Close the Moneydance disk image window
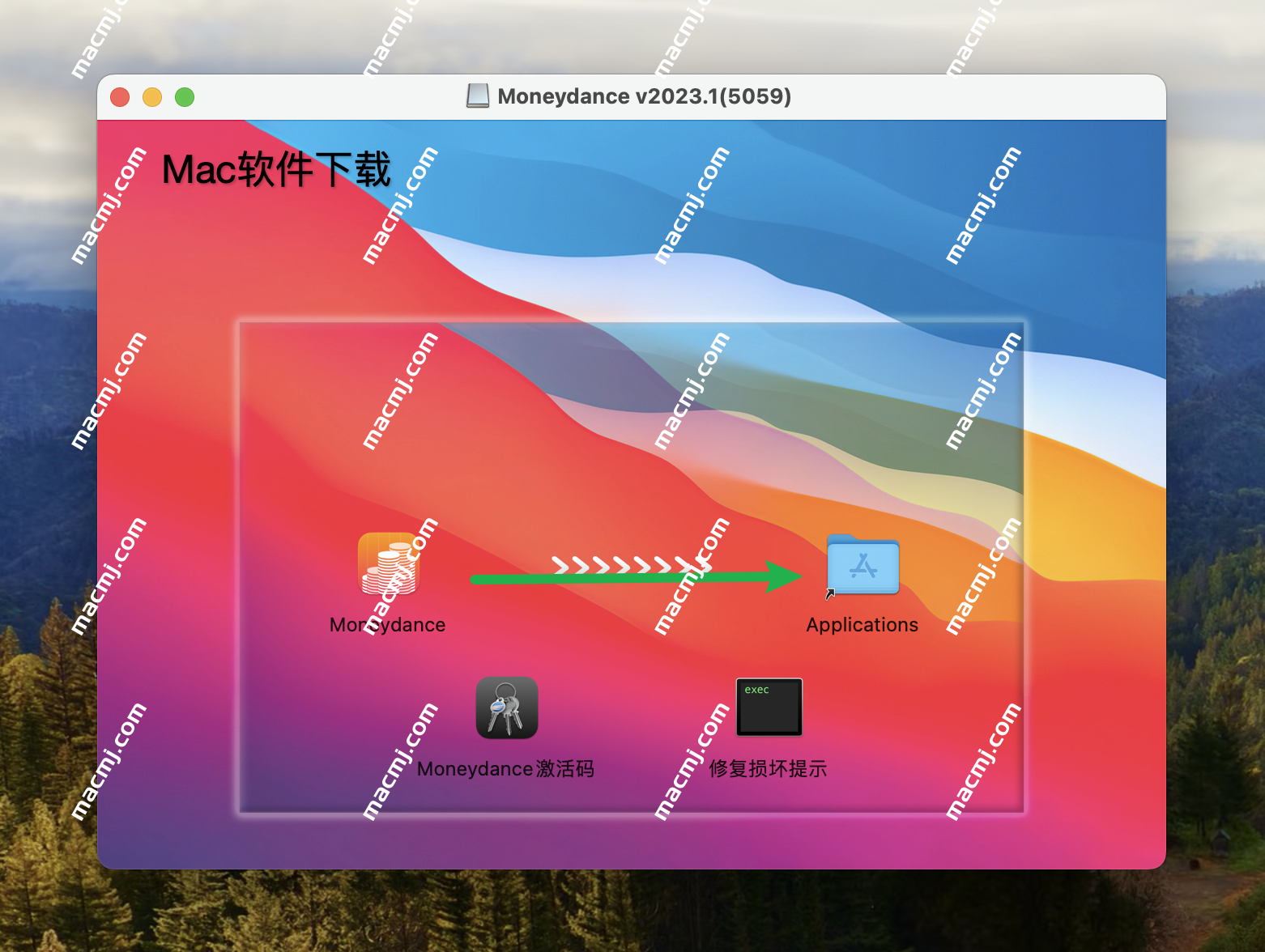1265x952 pixels. point(120,97)
